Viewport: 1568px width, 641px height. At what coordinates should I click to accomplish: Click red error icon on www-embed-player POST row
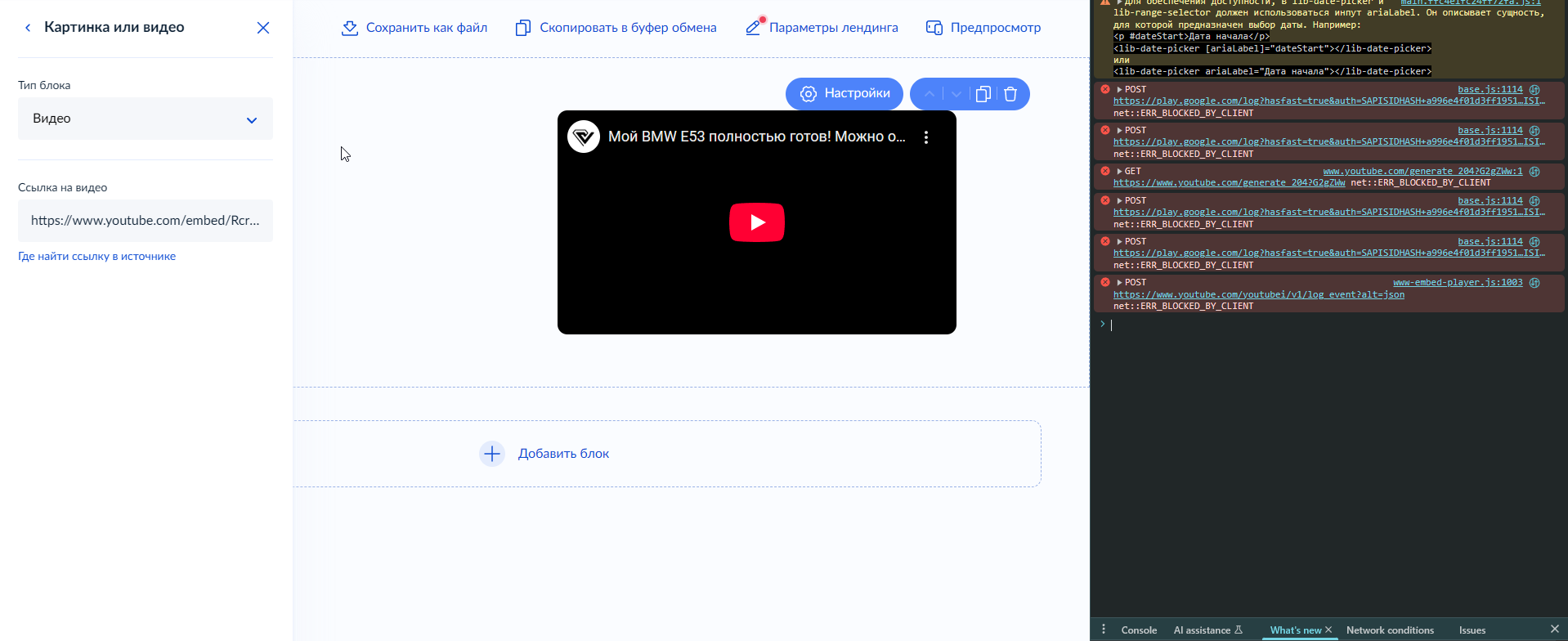(1105, 282)
